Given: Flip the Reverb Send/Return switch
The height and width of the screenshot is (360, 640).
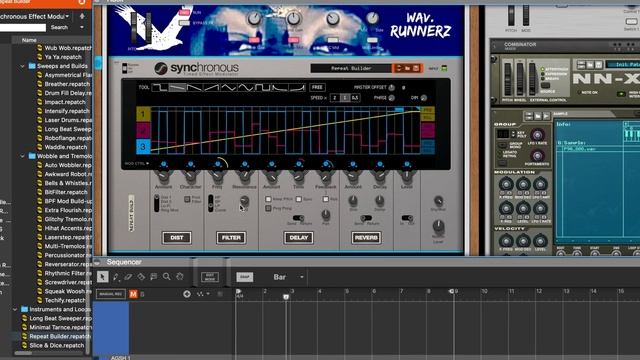Looking at the screenshot, I should (366, 218).
